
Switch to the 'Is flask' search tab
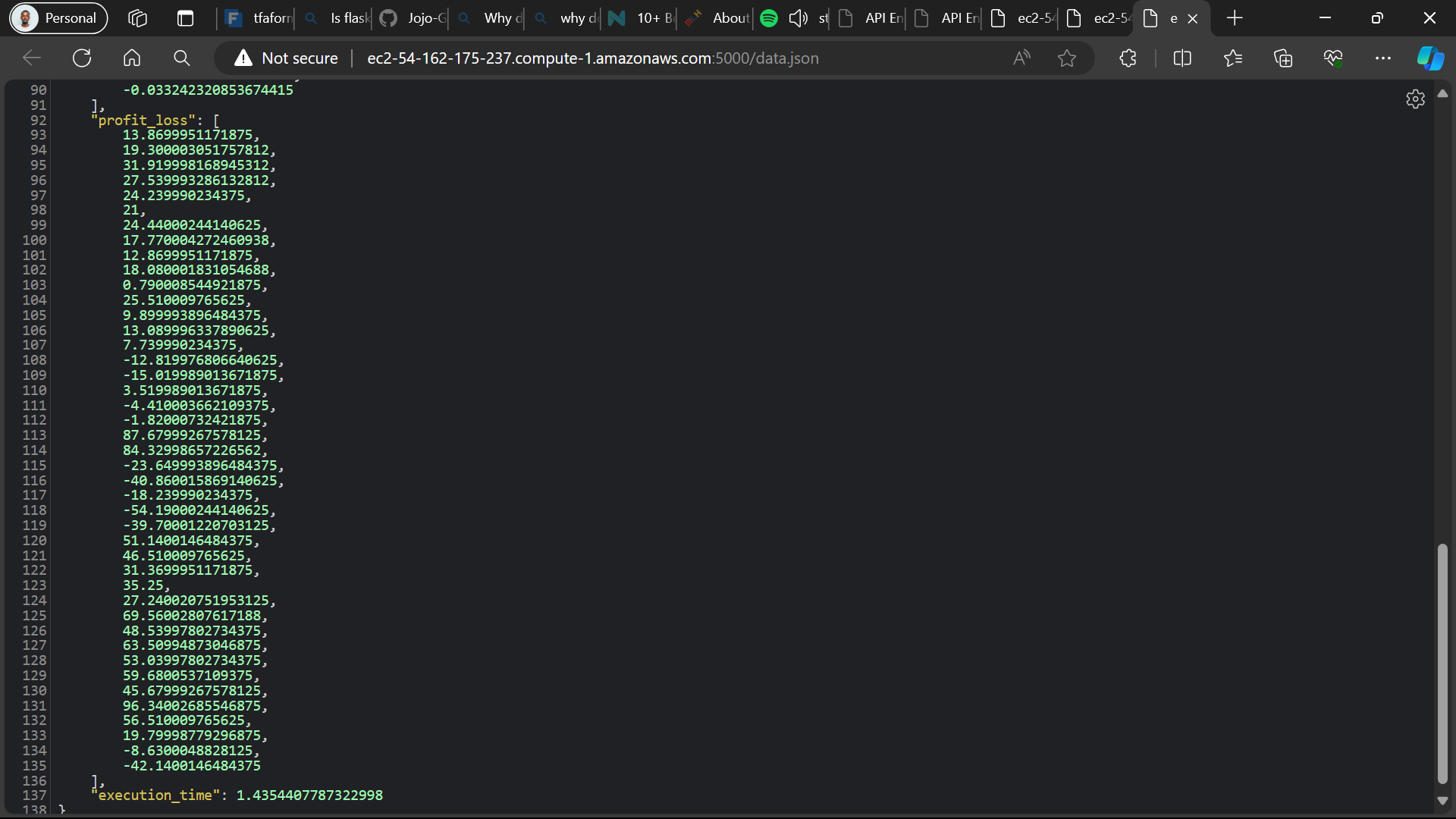pyautogui.click(x=337, y=18)
